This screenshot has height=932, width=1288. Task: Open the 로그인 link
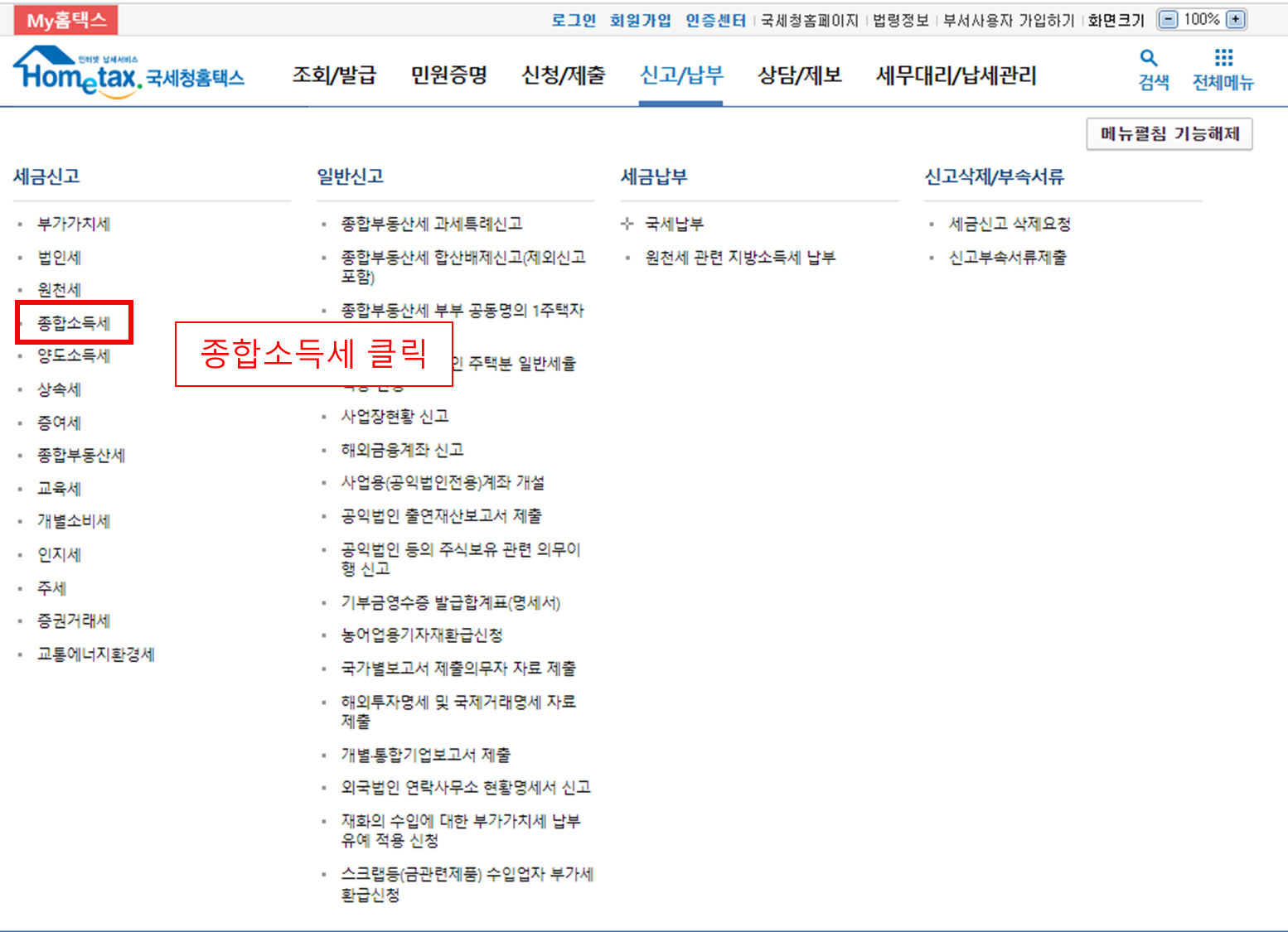[574, 18]
